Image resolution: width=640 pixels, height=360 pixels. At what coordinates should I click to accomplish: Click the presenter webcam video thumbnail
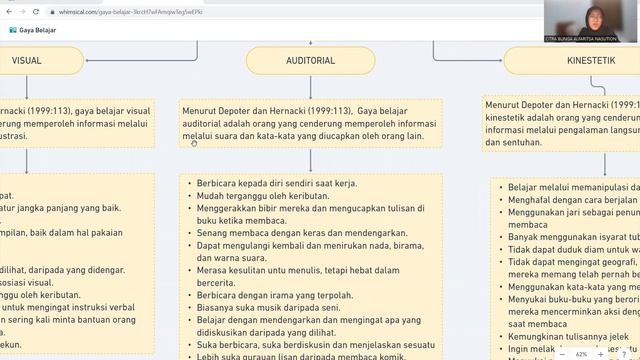(590, 21)
